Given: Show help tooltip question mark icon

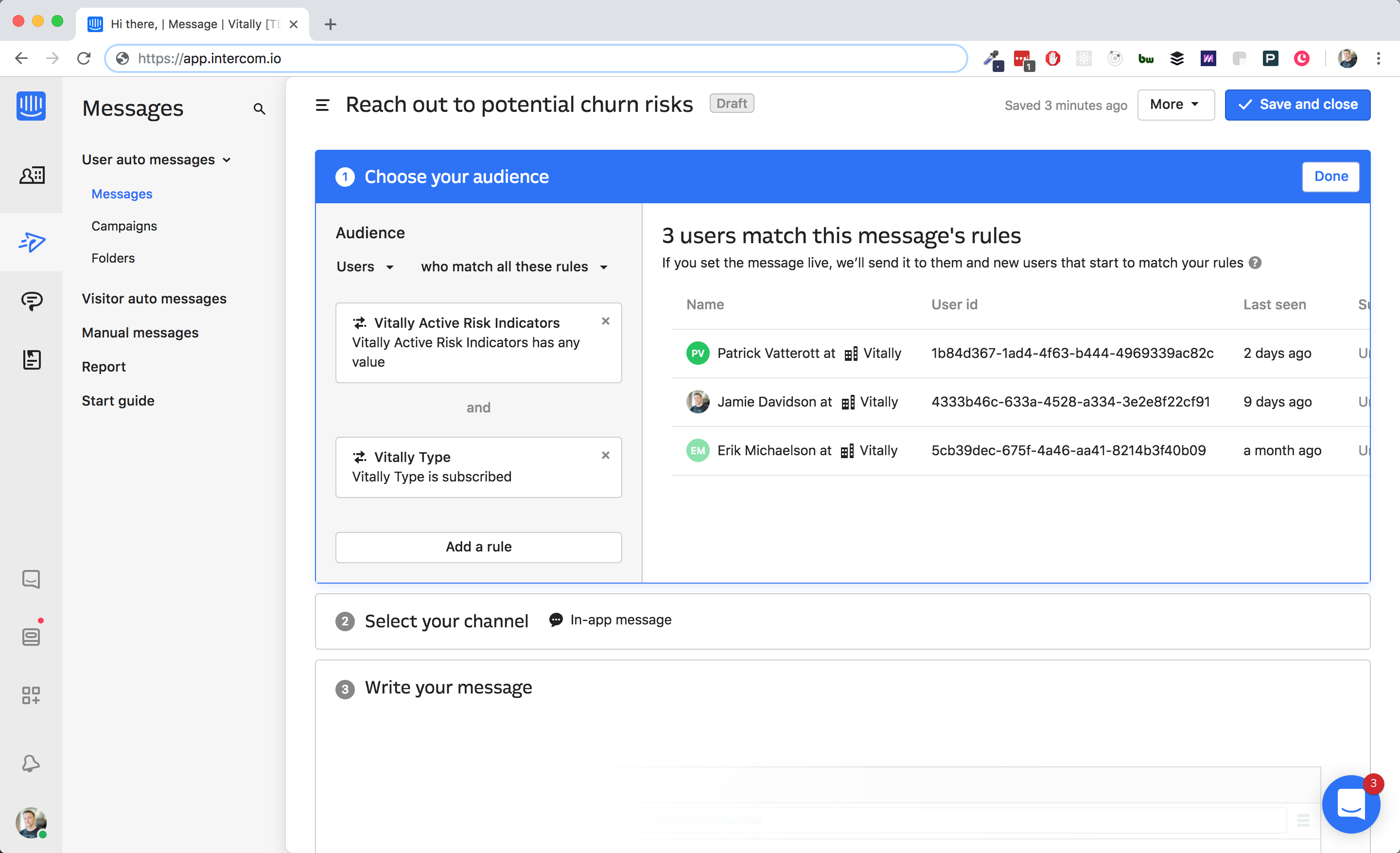Looking at the screenshot, I should click(x=1256, y=263).
